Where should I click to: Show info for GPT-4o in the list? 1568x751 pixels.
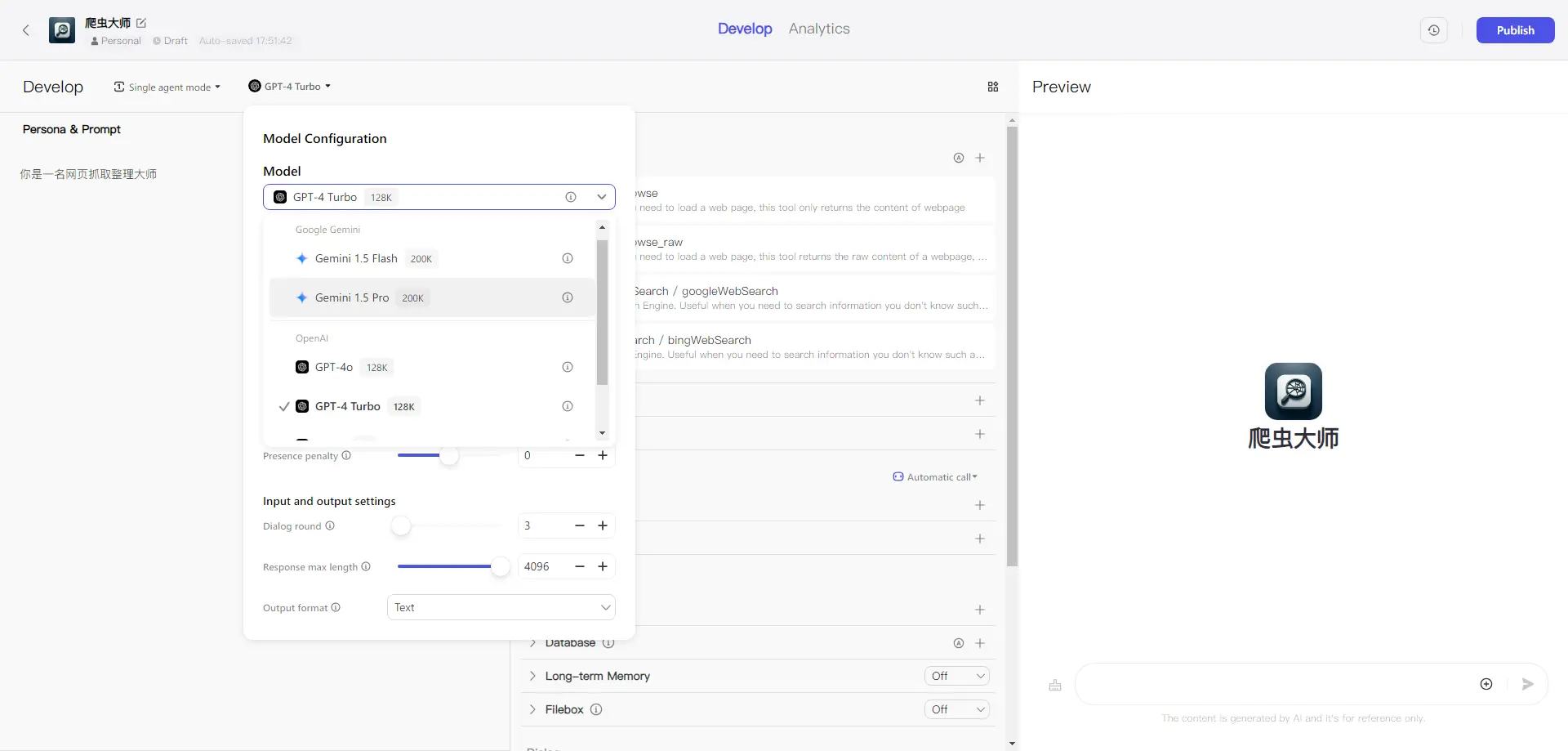tap(568, 367)
